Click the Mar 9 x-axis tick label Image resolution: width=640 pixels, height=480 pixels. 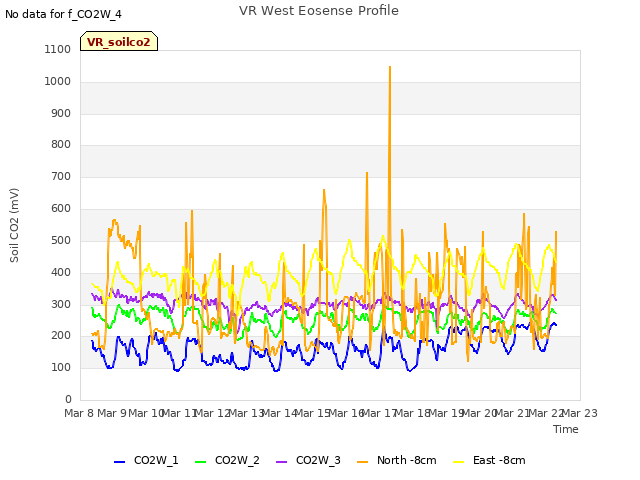coord(112,413)
